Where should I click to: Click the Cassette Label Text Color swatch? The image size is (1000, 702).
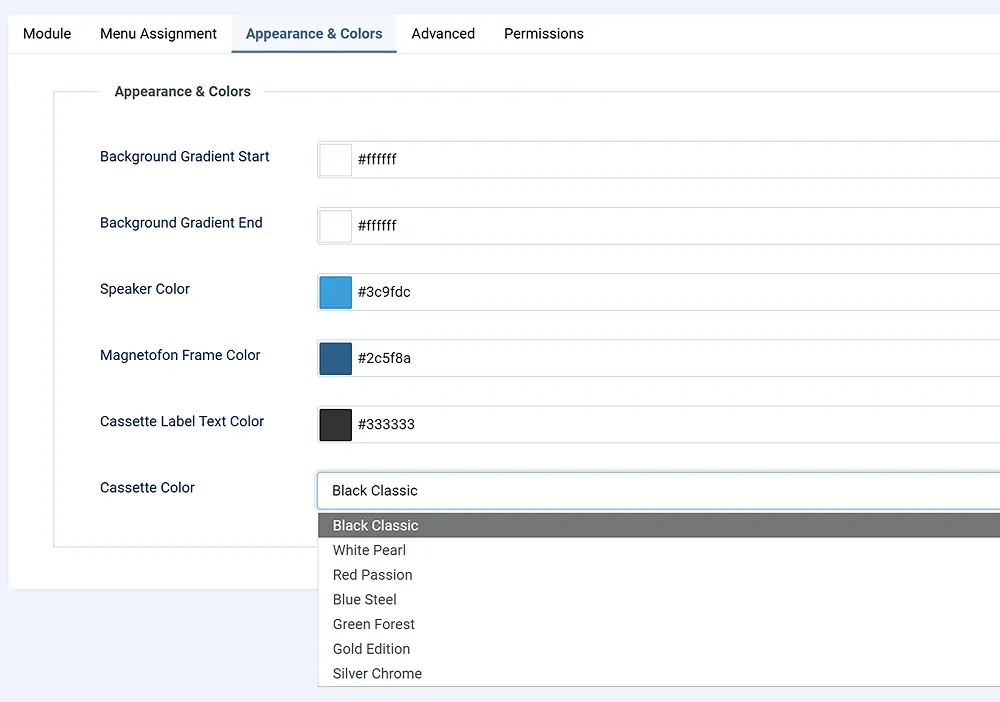point(336,424)
